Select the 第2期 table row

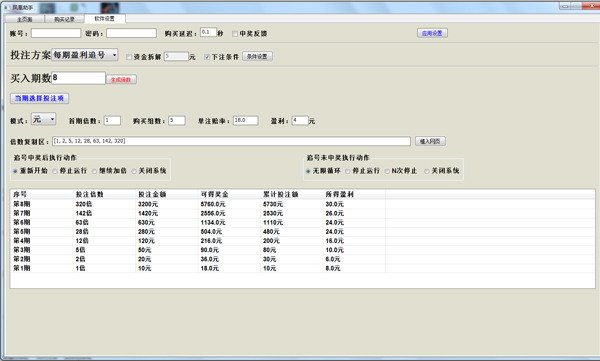pos(303,259)
